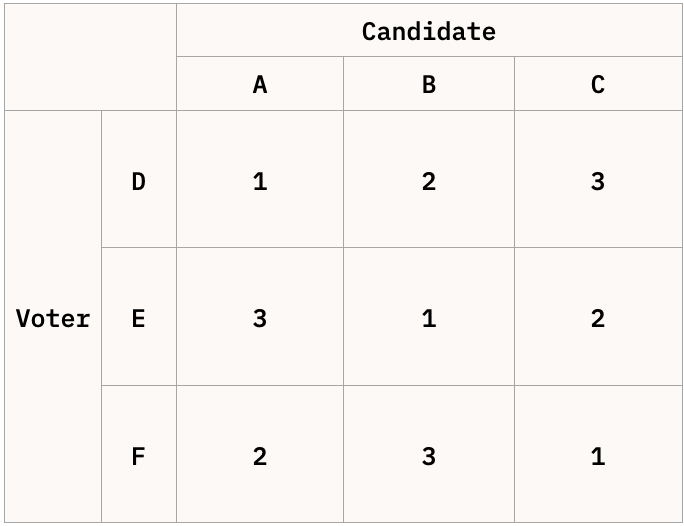
Task: Select the cell where voter E ranks third
Action: pyautogui.click(x=260, y=318)
